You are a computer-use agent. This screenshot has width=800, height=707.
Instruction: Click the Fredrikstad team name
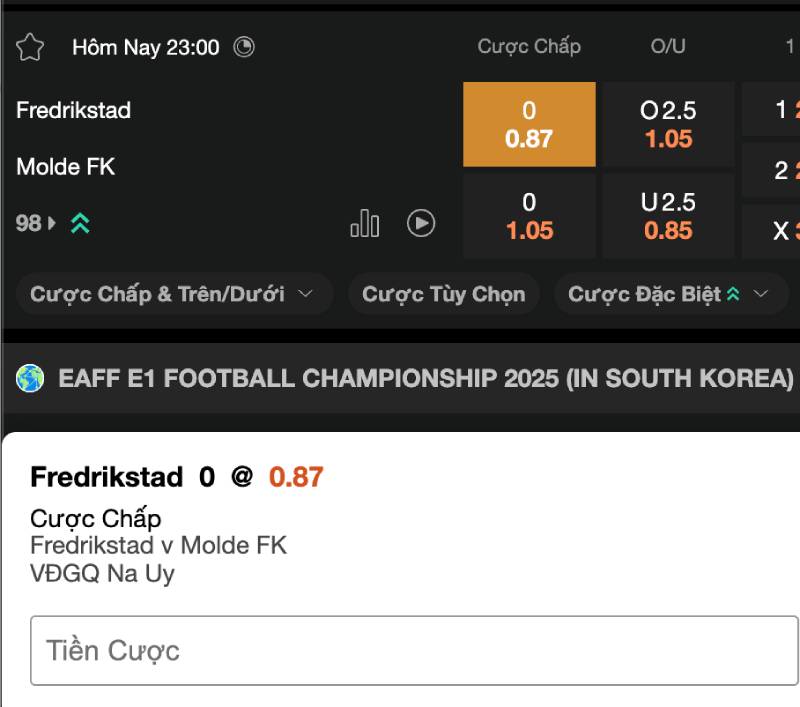tap(74, 110)
